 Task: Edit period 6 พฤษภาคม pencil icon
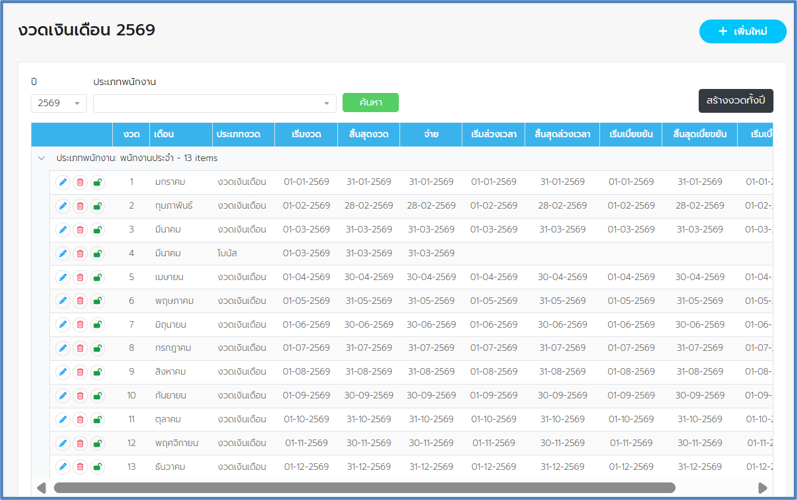coord(63,301)
